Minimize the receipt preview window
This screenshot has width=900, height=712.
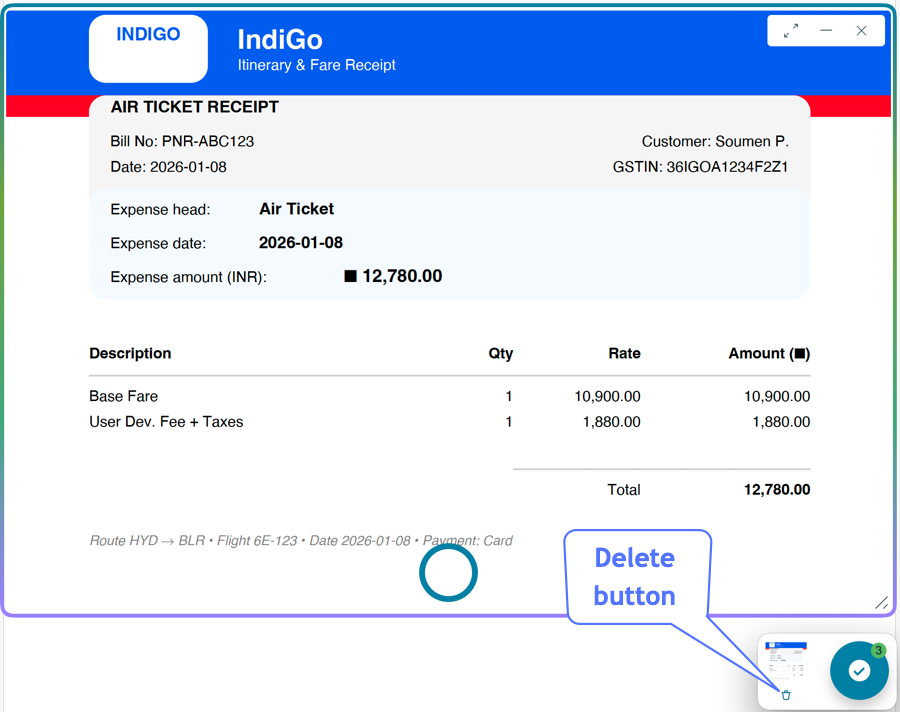[826, 30]
